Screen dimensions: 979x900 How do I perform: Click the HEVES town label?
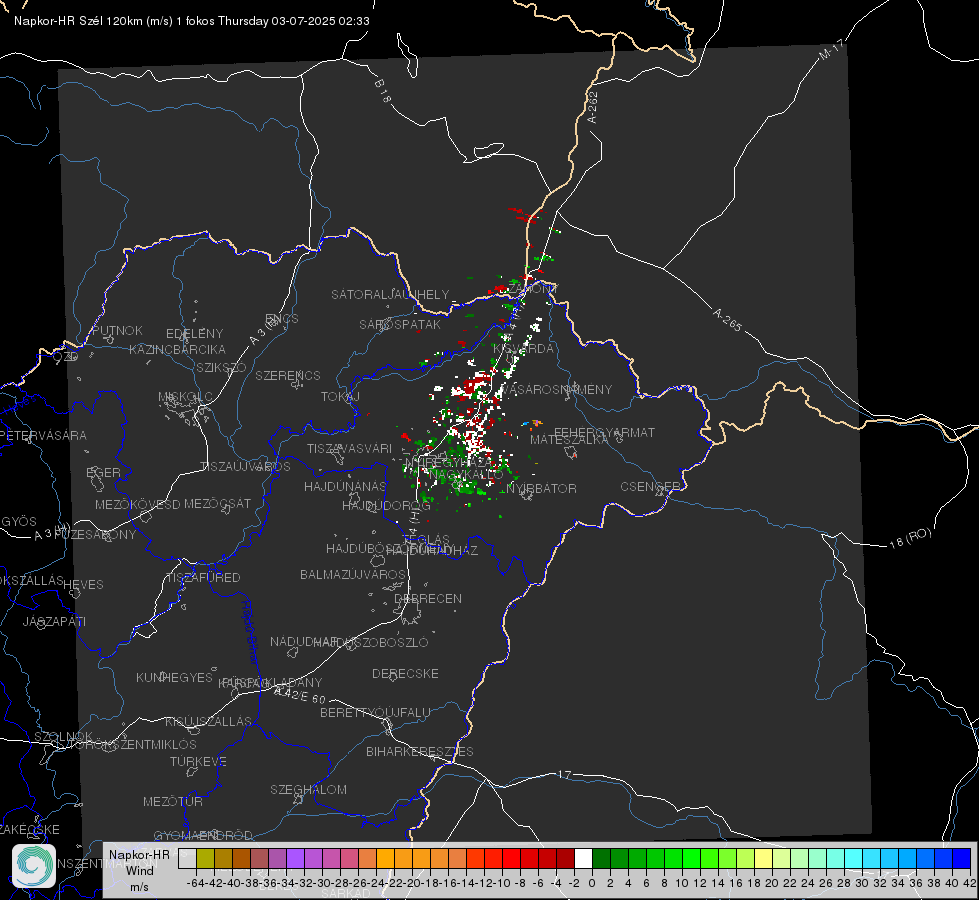[83, 585]
